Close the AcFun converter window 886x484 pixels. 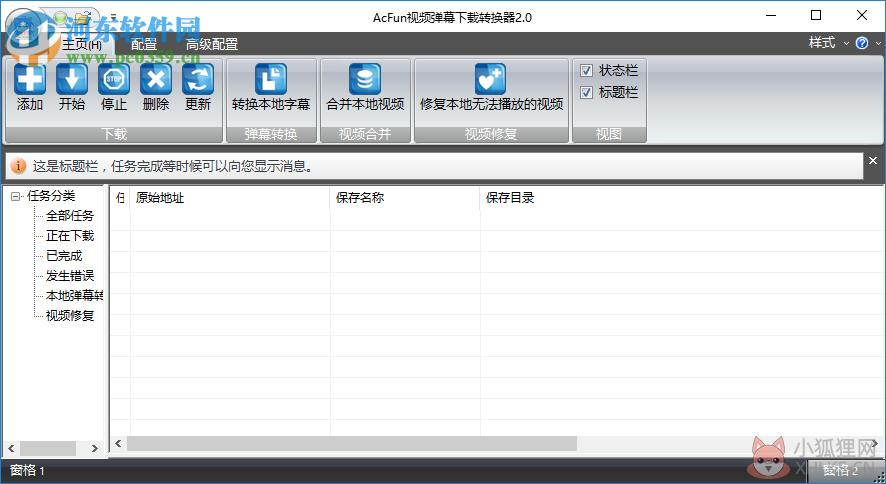(x=862, y=15)
